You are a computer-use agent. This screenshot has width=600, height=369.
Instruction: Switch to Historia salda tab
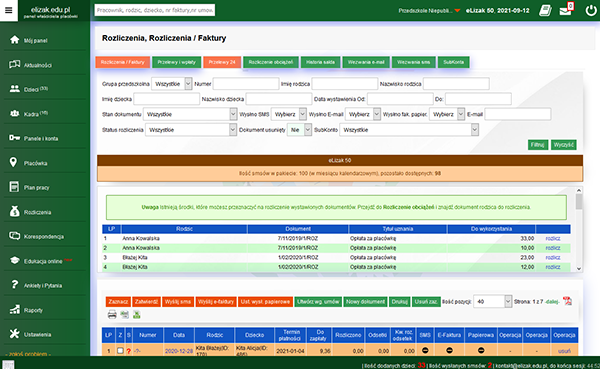[x=320, y=62]
